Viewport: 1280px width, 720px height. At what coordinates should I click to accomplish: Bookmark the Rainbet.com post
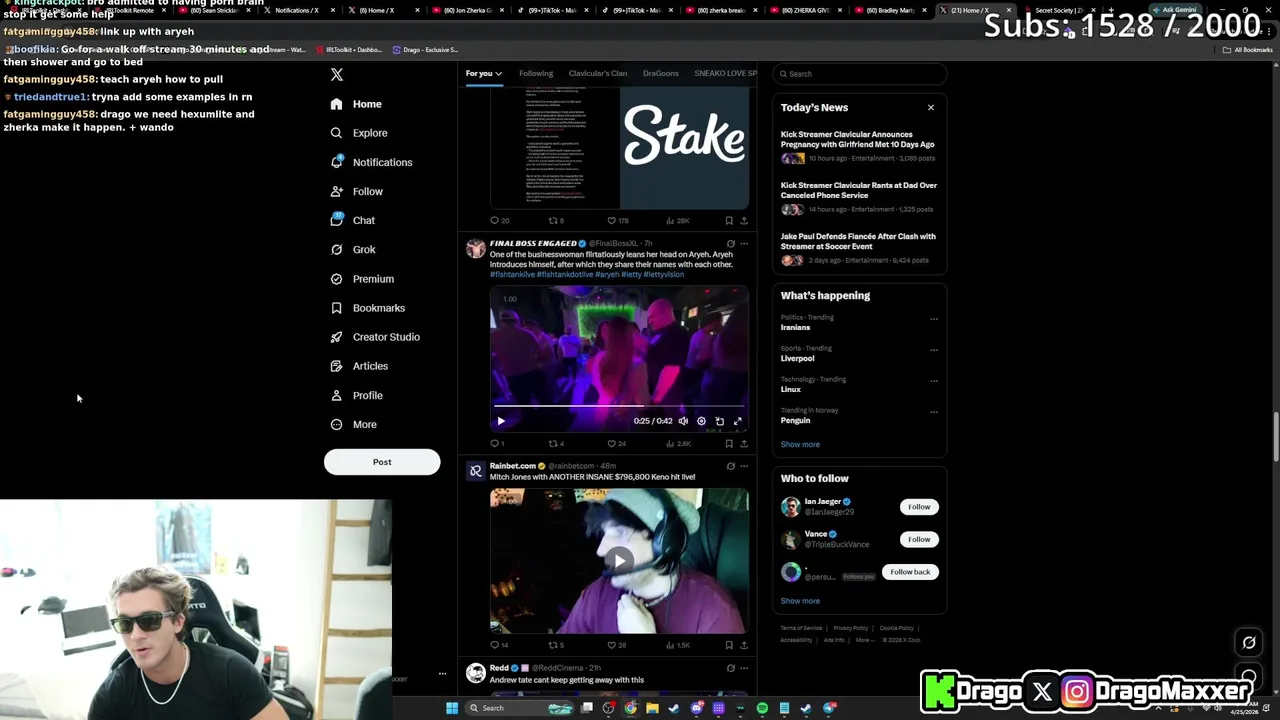point(729,645)
